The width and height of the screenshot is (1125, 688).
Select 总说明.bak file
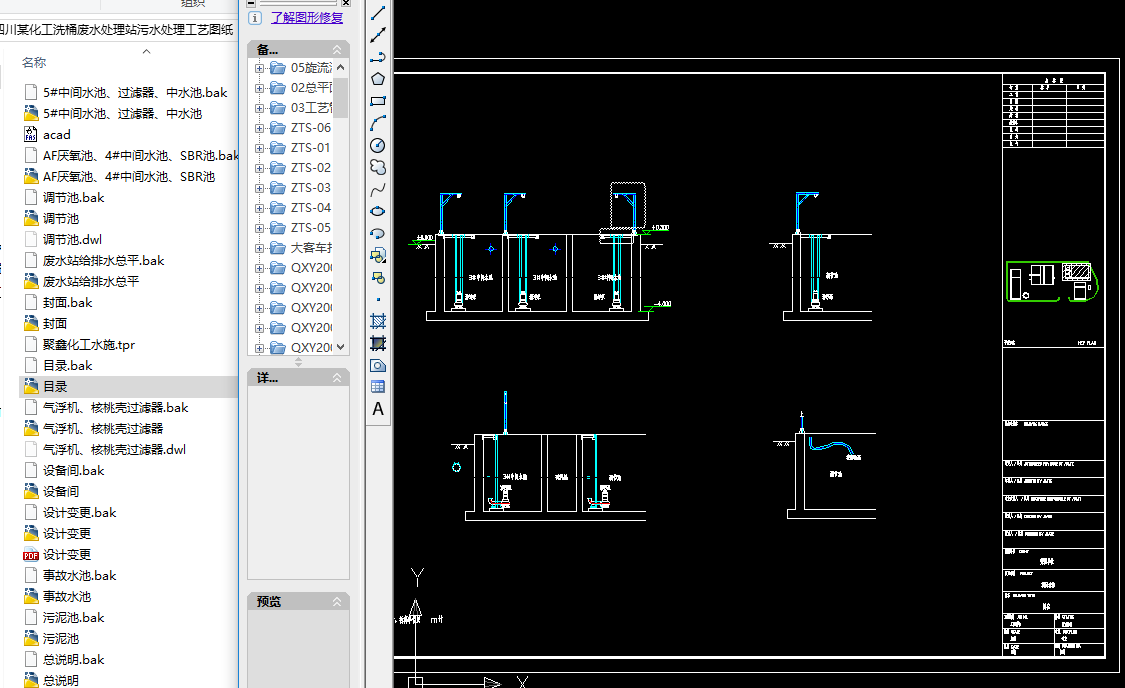(73, 659)
